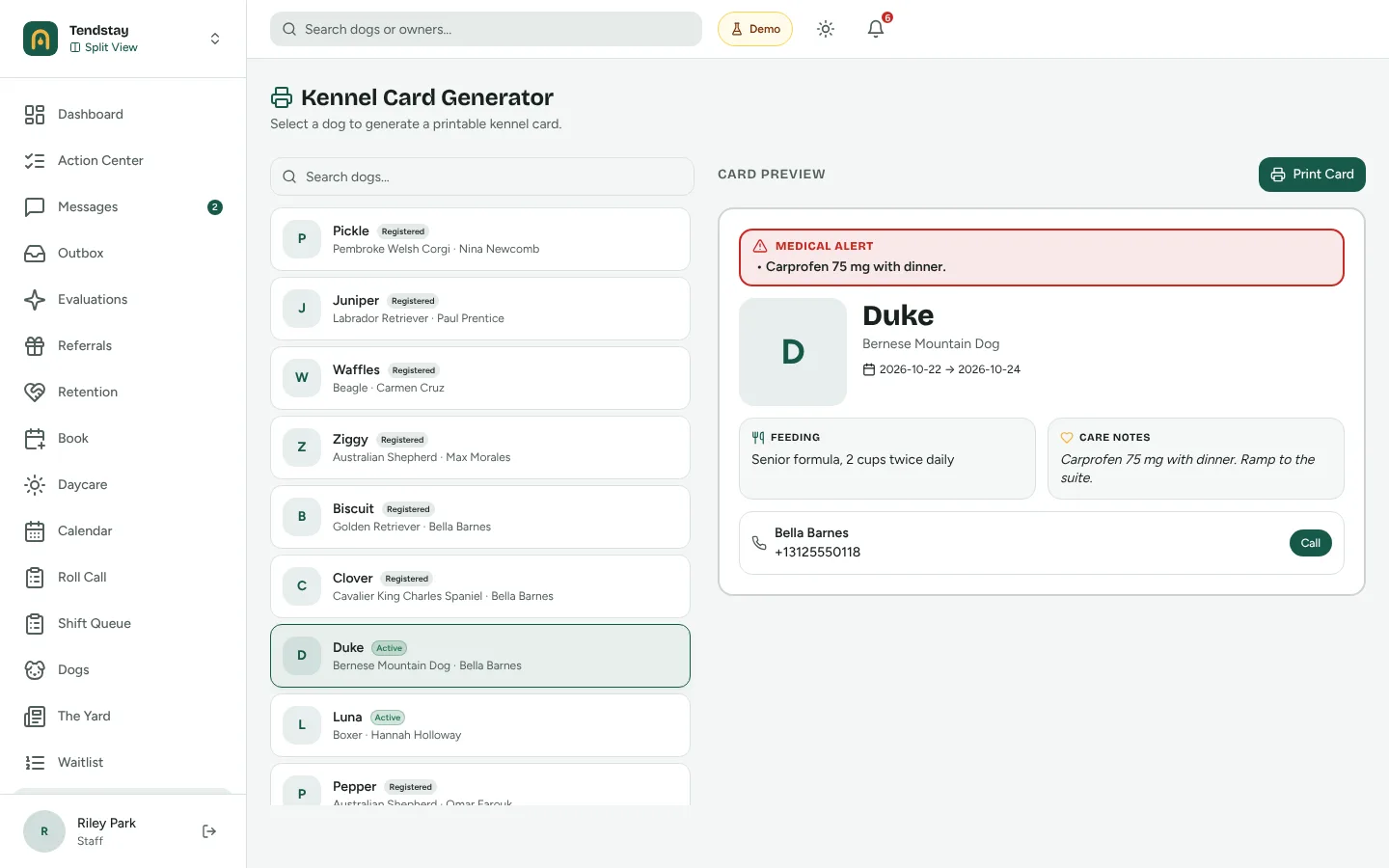Select Clover the Cavalier King Charles Spaniel

click(x=480, y=586)
